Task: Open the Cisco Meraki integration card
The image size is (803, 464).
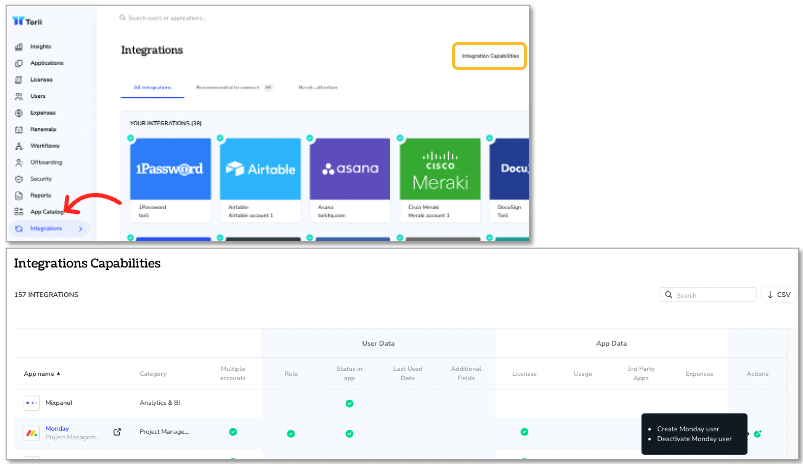Action: coord(440,180)
